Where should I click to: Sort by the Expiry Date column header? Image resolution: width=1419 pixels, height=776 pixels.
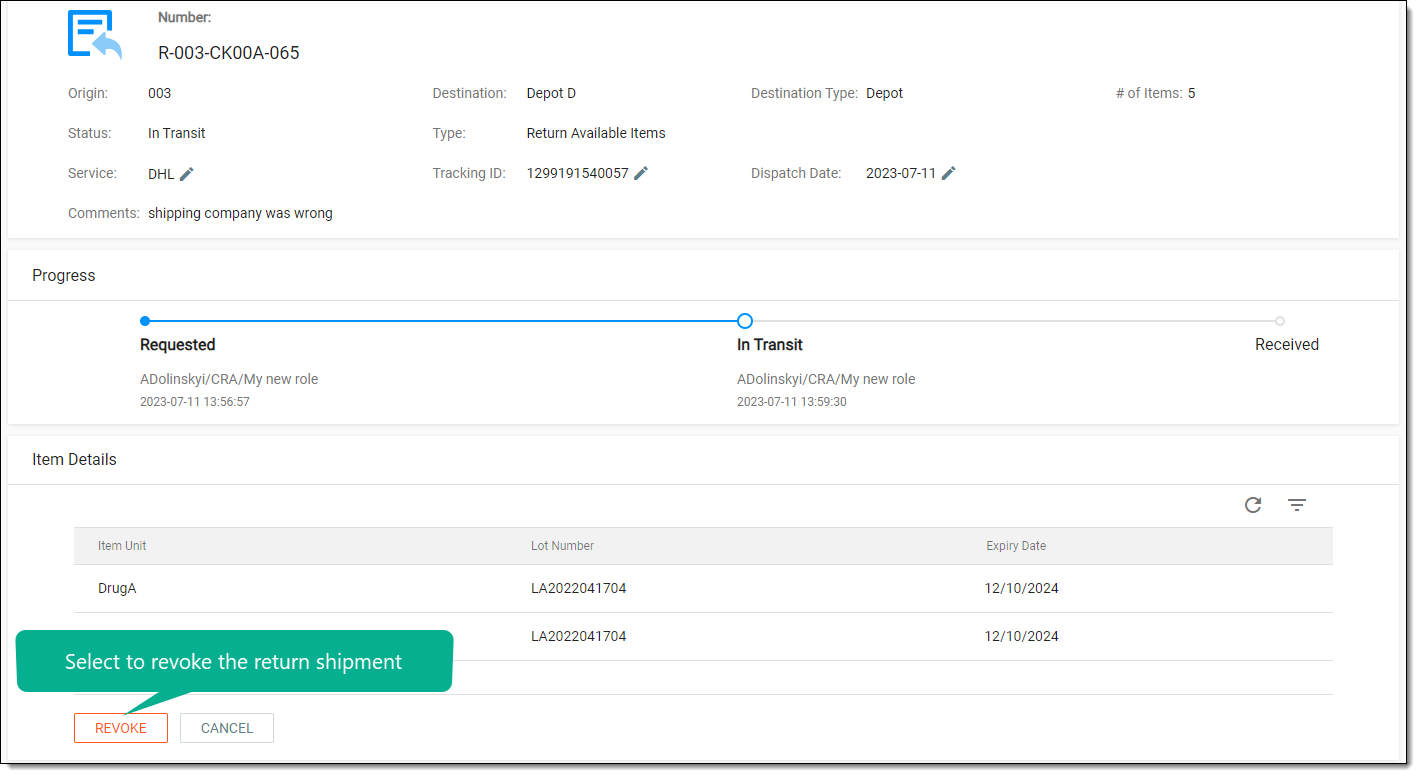point(1016,546)
